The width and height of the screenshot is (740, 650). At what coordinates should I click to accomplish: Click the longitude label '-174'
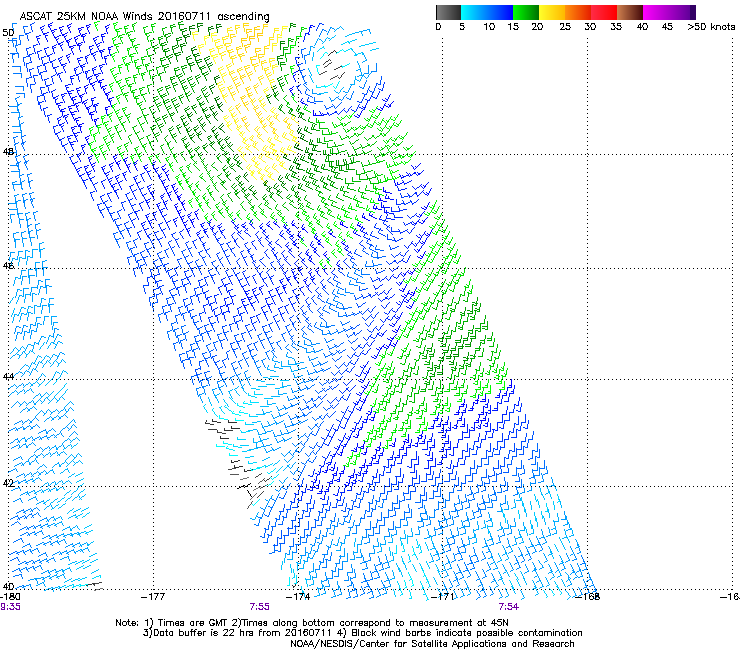[x=298, y=597]
